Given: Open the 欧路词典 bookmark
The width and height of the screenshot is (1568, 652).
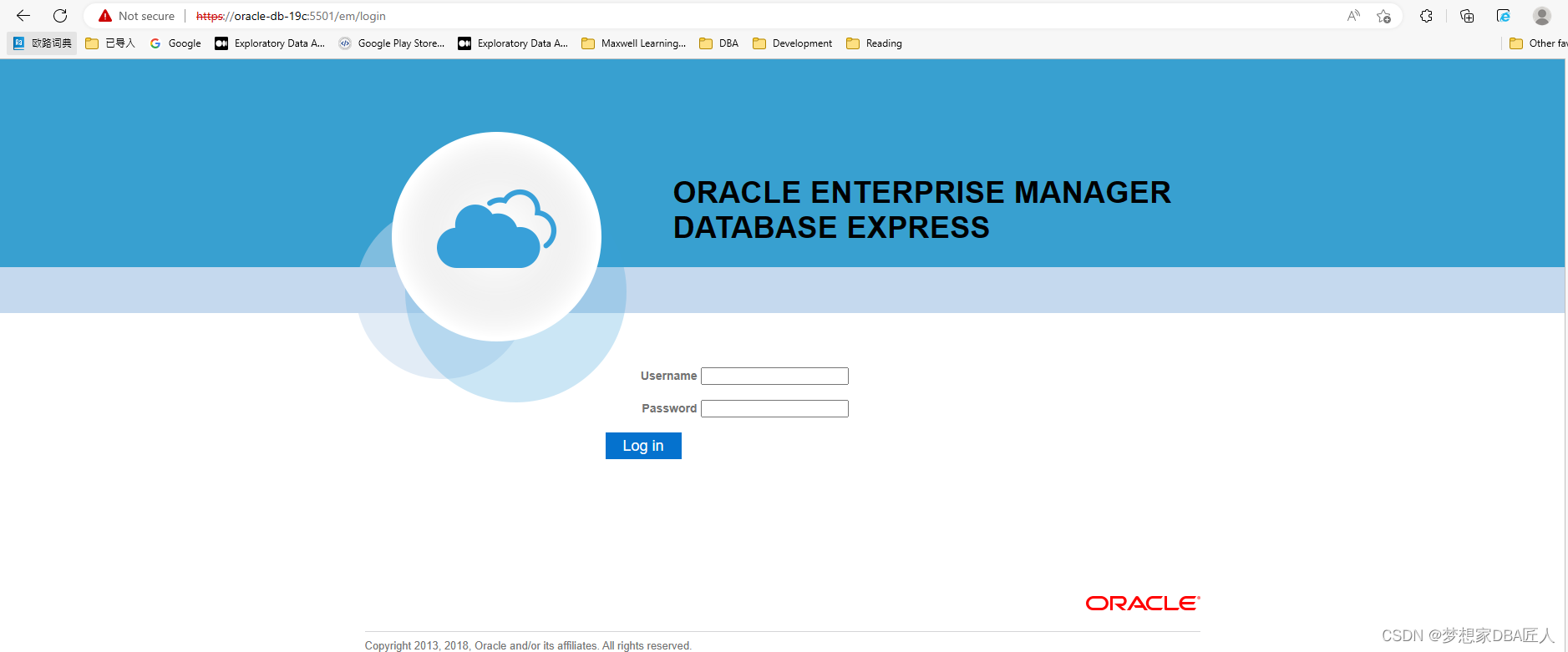Looking at the screenshot, I should tap(43, 43).
